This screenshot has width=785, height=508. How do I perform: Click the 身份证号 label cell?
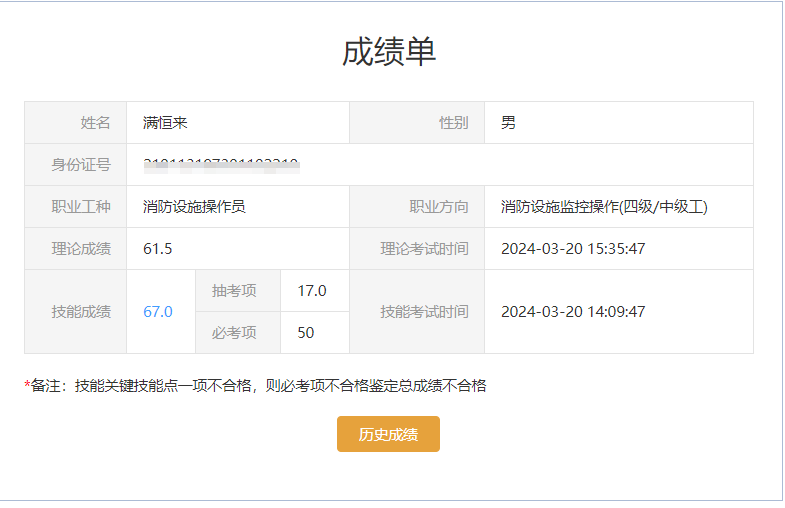click(81, 165)
